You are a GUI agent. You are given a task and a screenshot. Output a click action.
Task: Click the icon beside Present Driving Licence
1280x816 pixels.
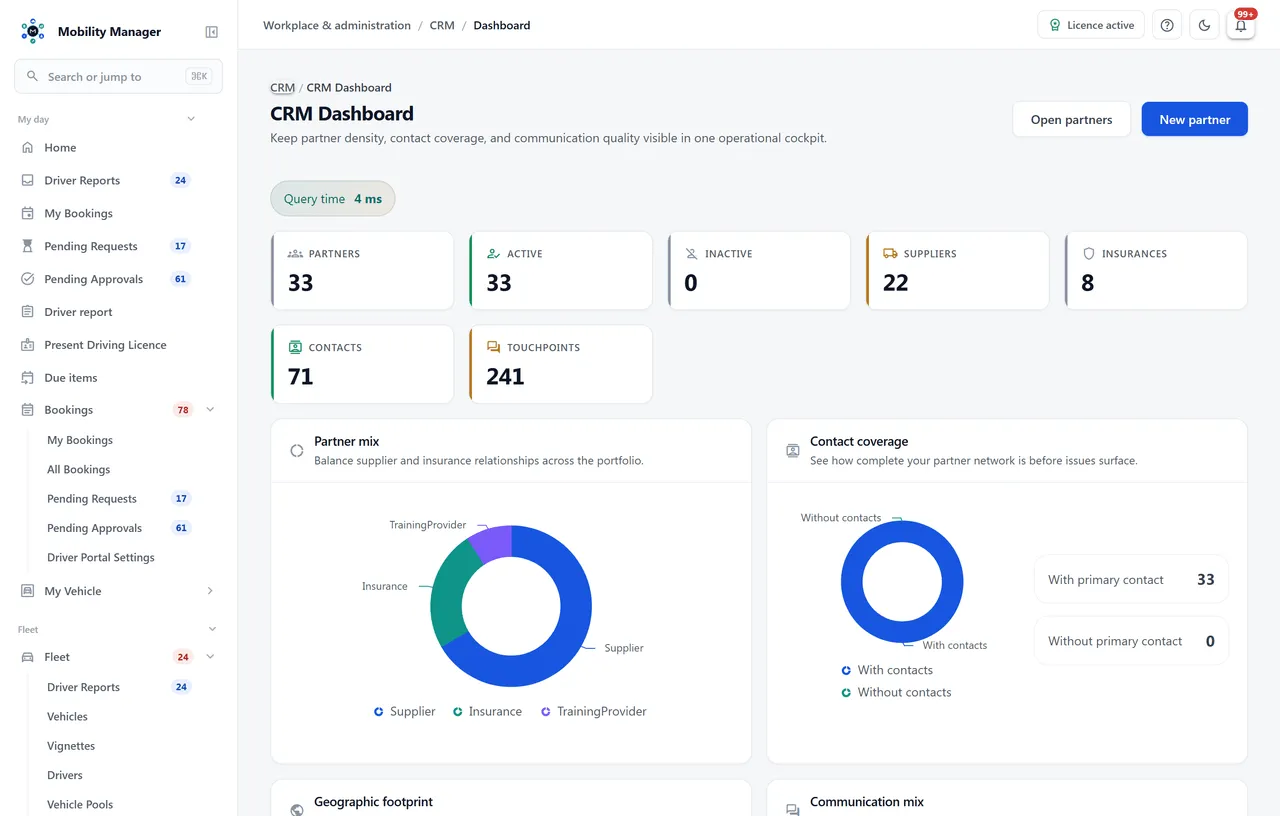click(28, 345)
